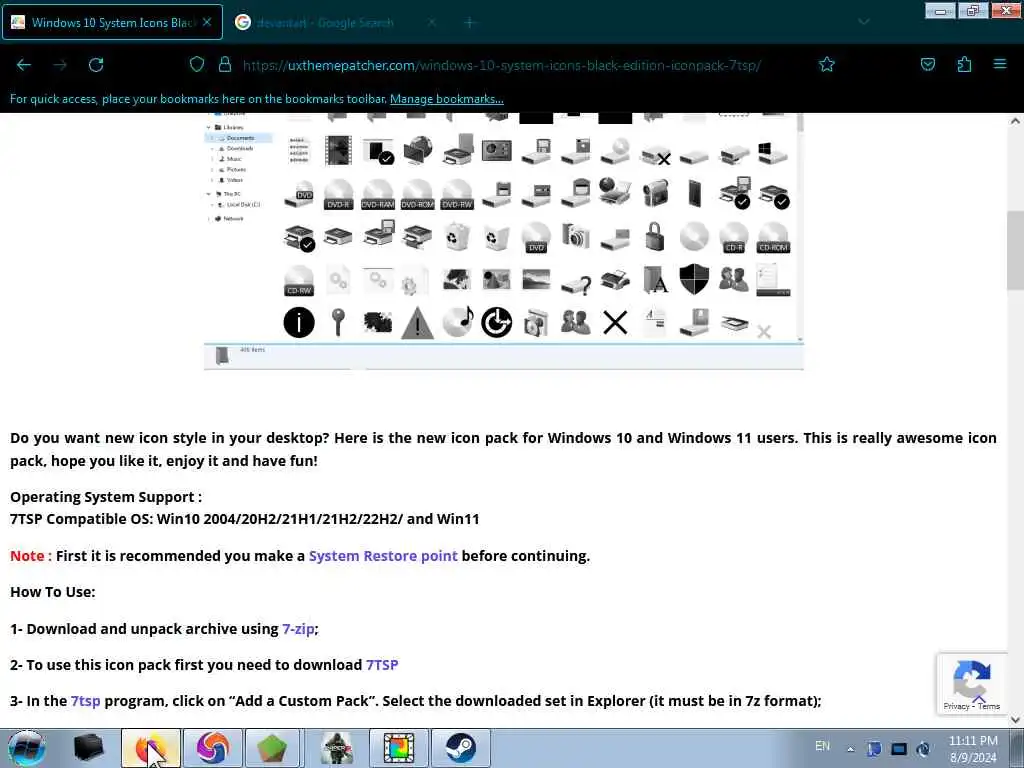Image resolution: width=1024 pixels, height=768 pixels.
Task: Click the page scrollbar down arrow
Action: [x=1016, y=720]
